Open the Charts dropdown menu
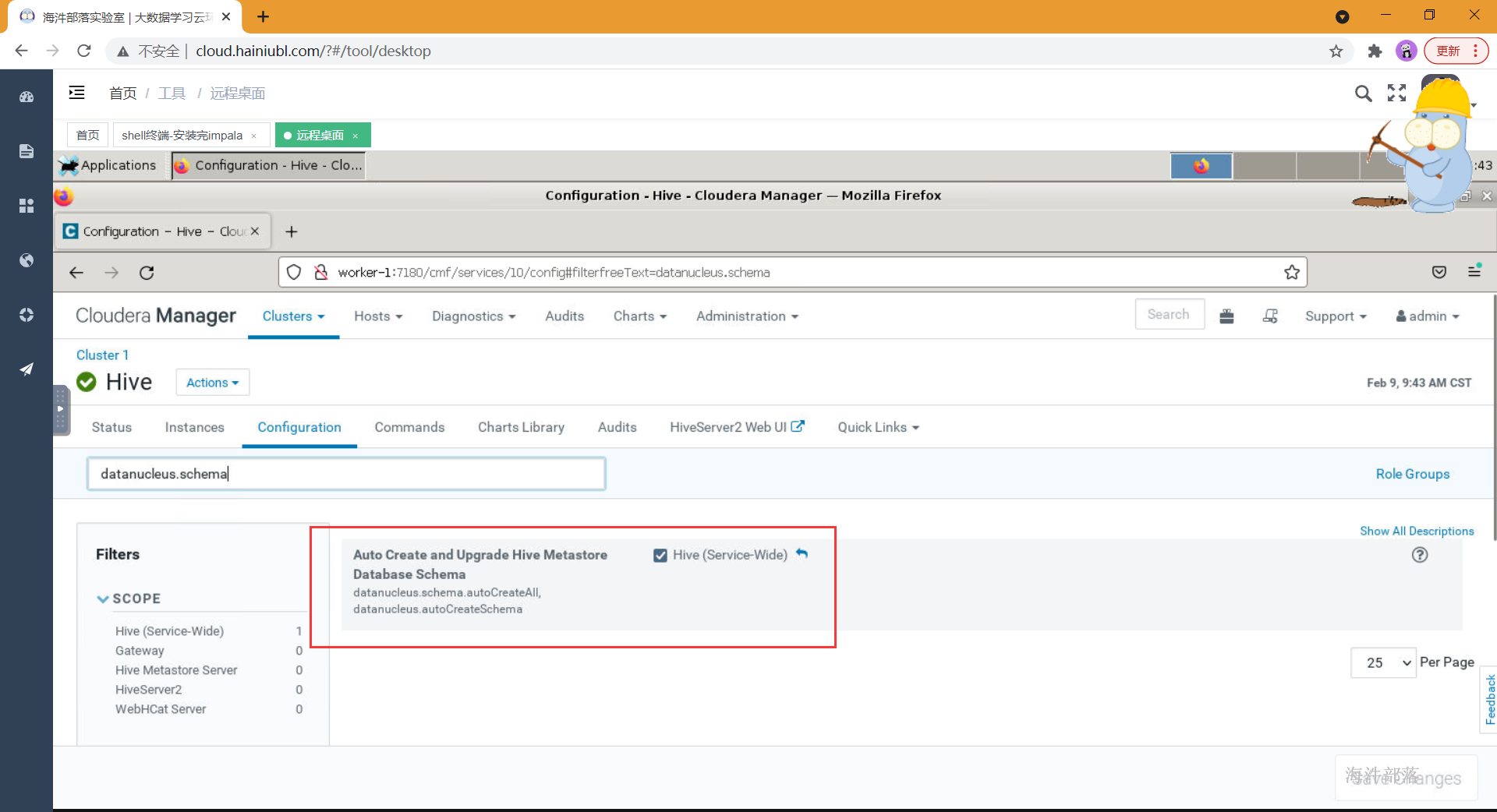 click(640, 316)
